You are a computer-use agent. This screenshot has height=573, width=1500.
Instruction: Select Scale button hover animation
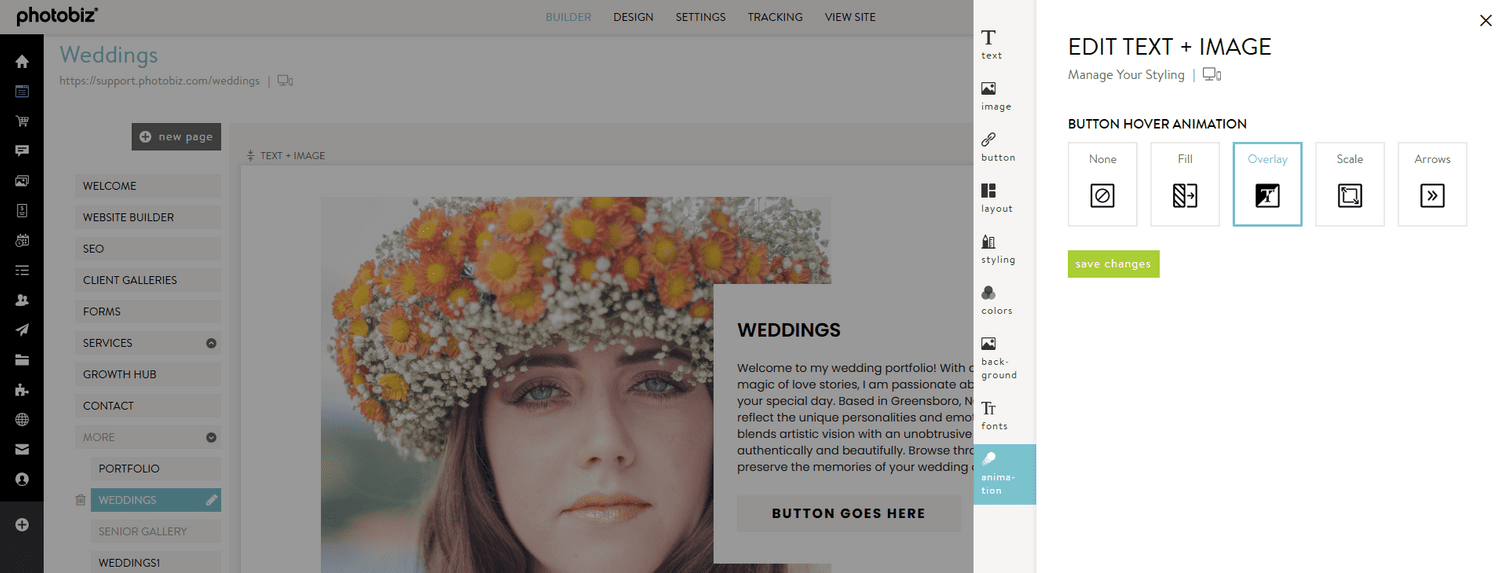coord(1350,184)
